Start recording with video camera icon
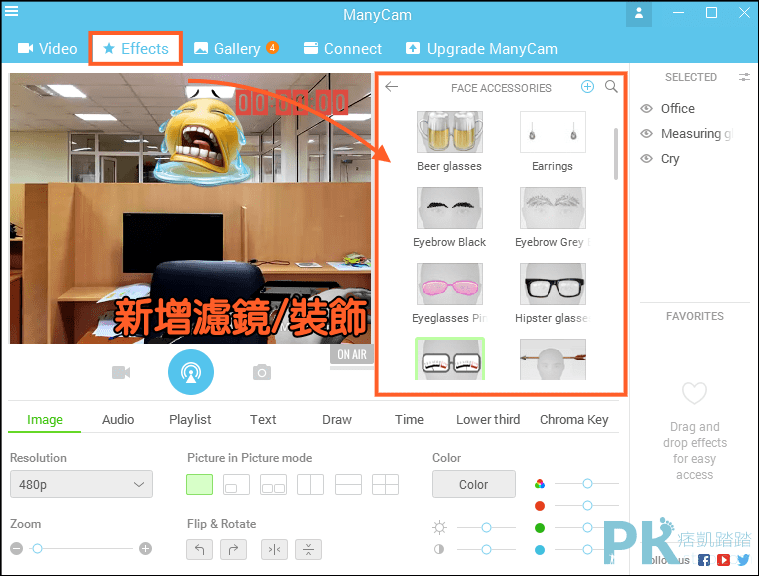 (121, 372)
